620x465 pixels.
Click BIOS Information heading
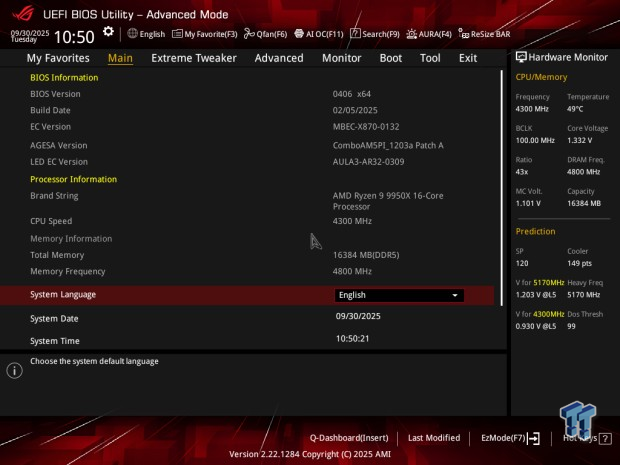click(64, 78)
